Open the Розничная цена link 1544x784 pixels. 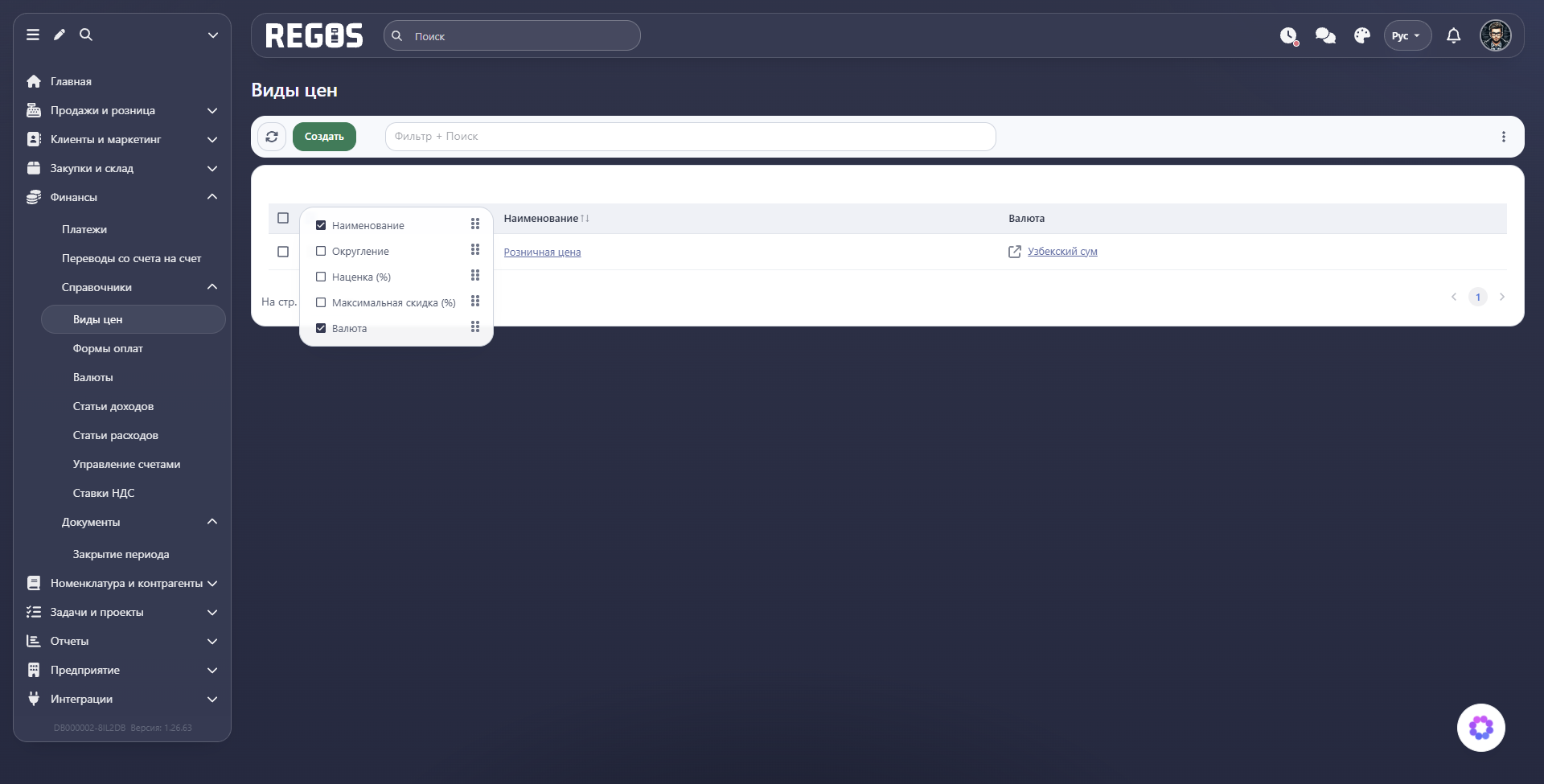[542, 252]
